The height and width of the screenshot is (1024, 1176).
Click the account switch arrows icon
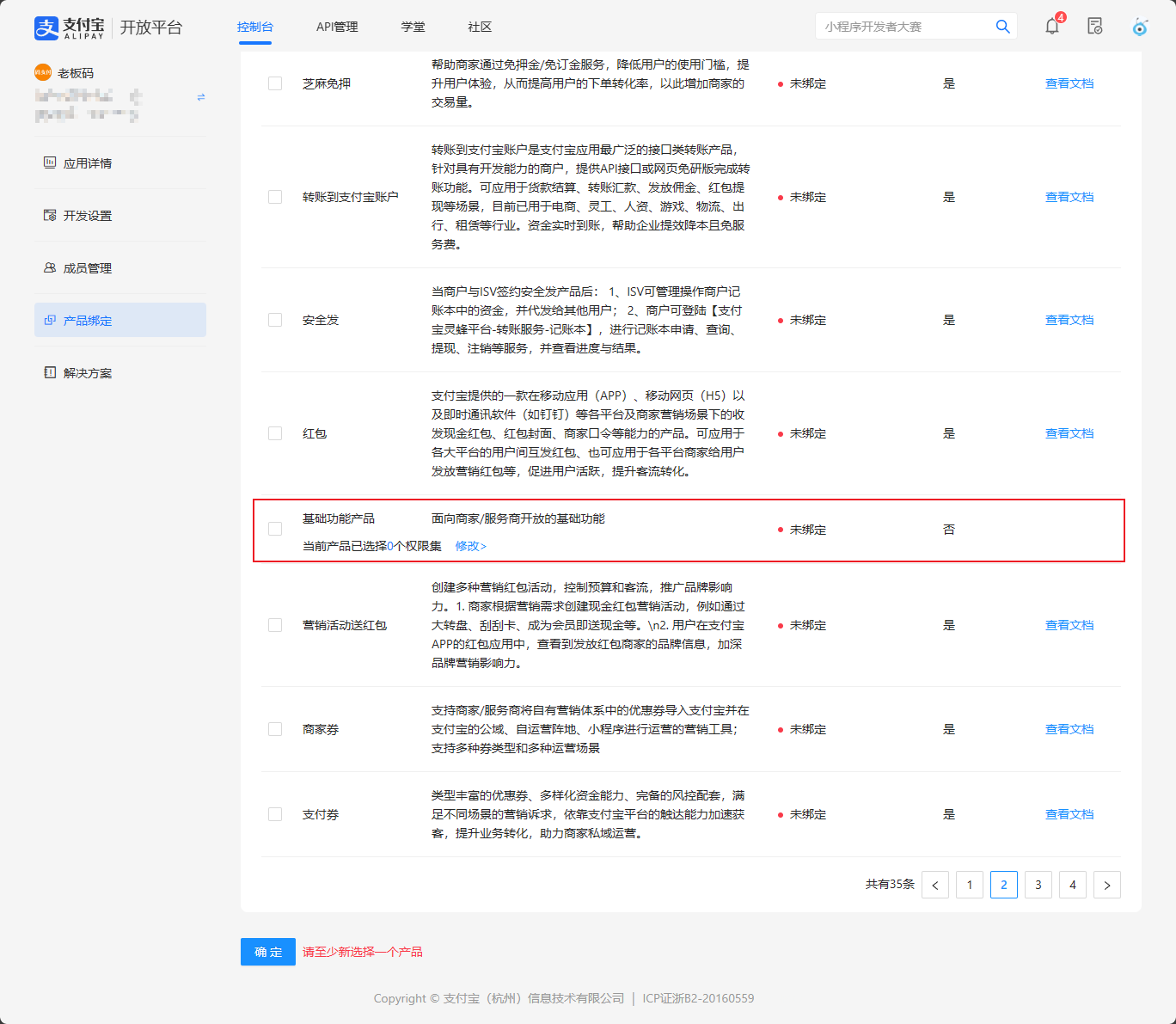[x=201, y=97]
